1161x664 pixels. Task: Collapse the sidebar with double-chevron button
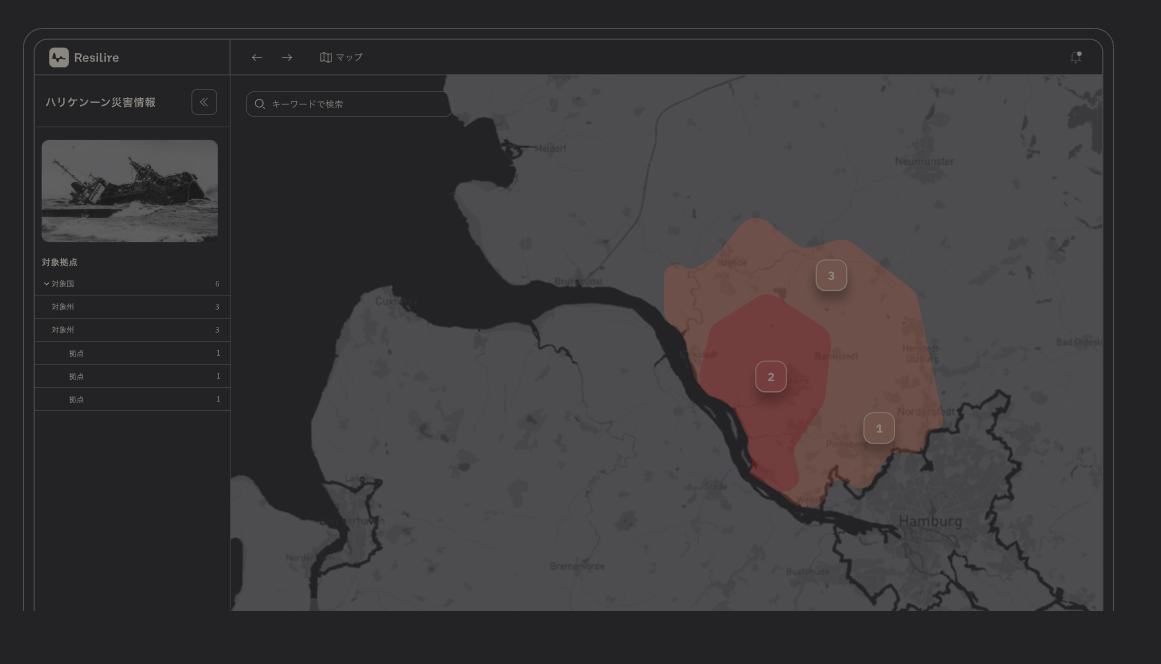[x=204, y=102]
